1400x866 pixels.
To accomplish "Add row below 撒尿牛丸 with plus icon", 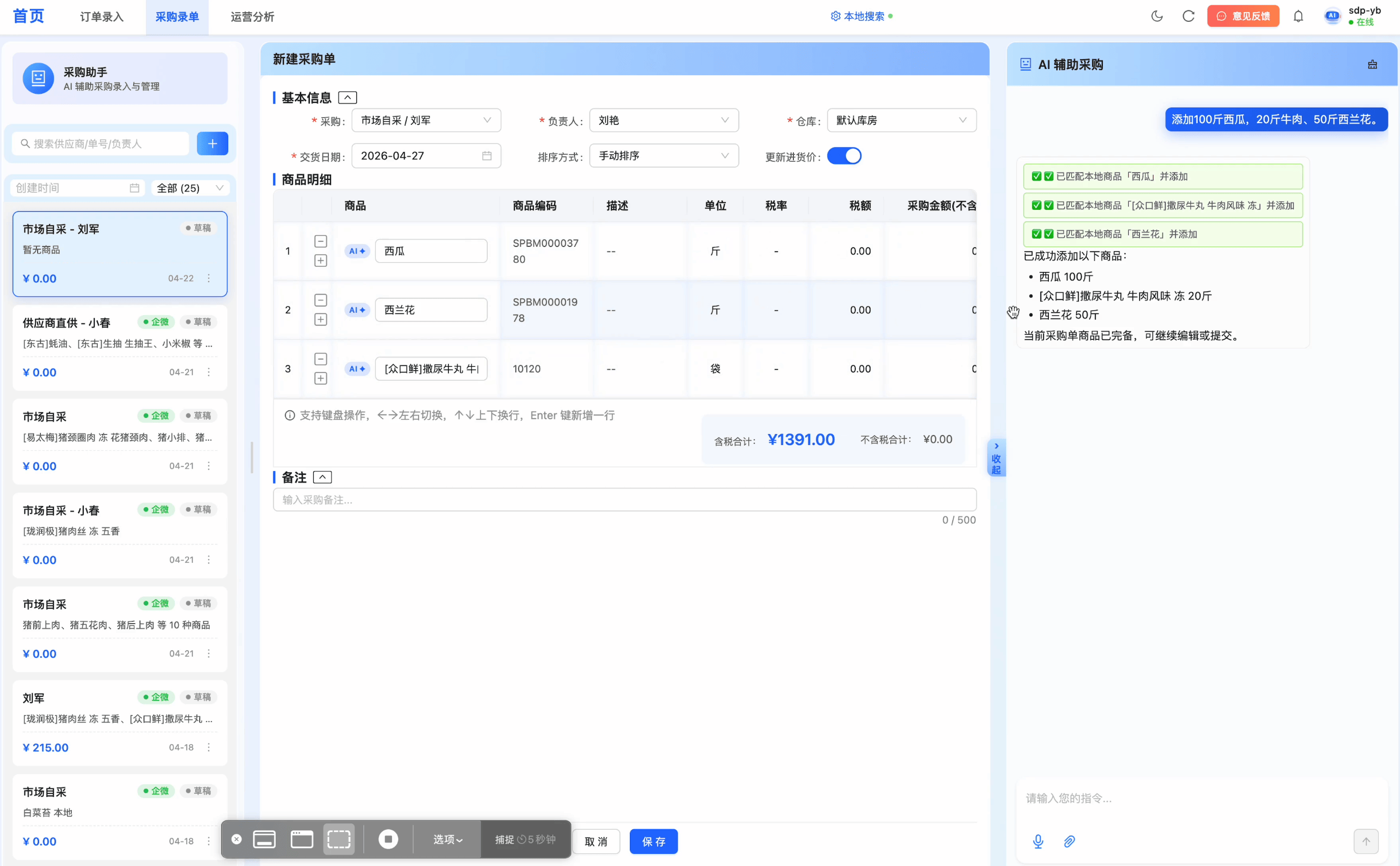I will click(321, 378).
